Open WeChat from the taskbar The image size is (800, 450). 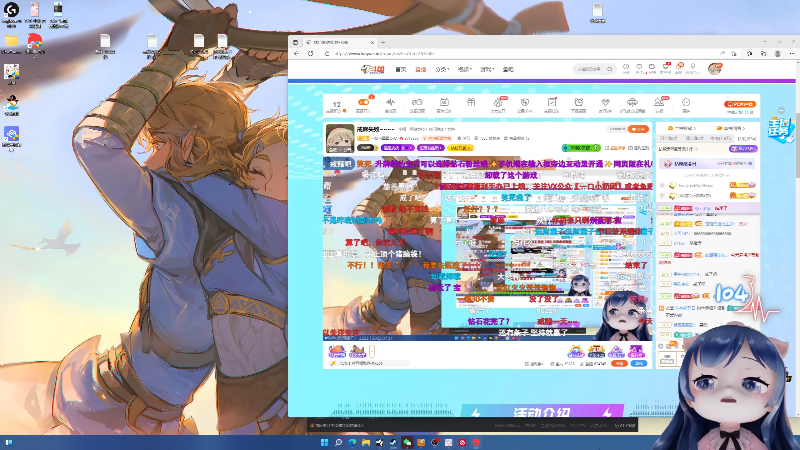407,442
